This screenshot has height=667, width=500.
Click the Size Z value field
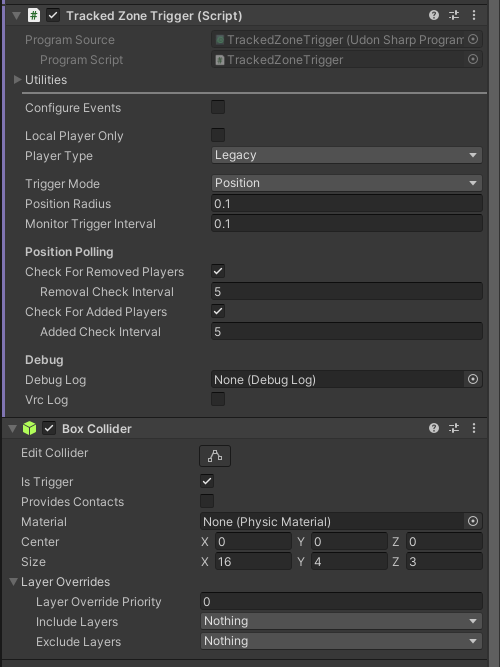pyautogui.click(x=445, y=562)
